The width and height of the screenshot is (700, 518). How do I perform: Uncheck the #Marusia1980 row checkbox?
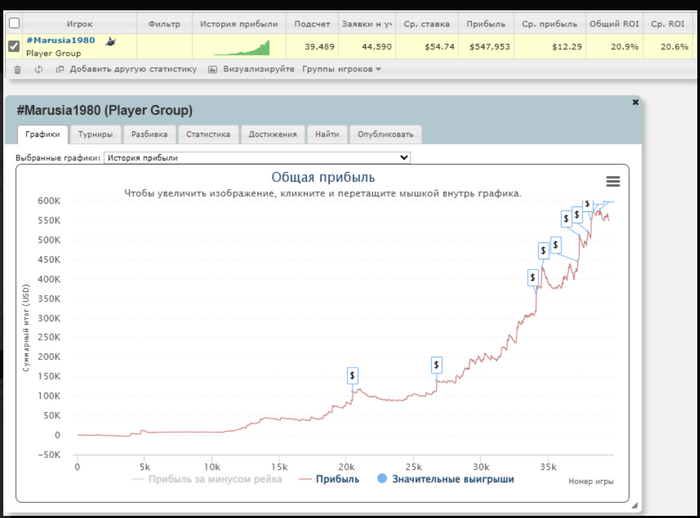[14, 46]
